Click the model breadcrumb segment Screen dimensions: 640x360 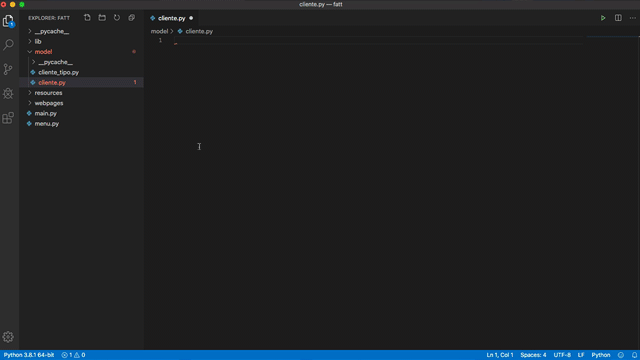pyautogui.click(x=159, y=31)
